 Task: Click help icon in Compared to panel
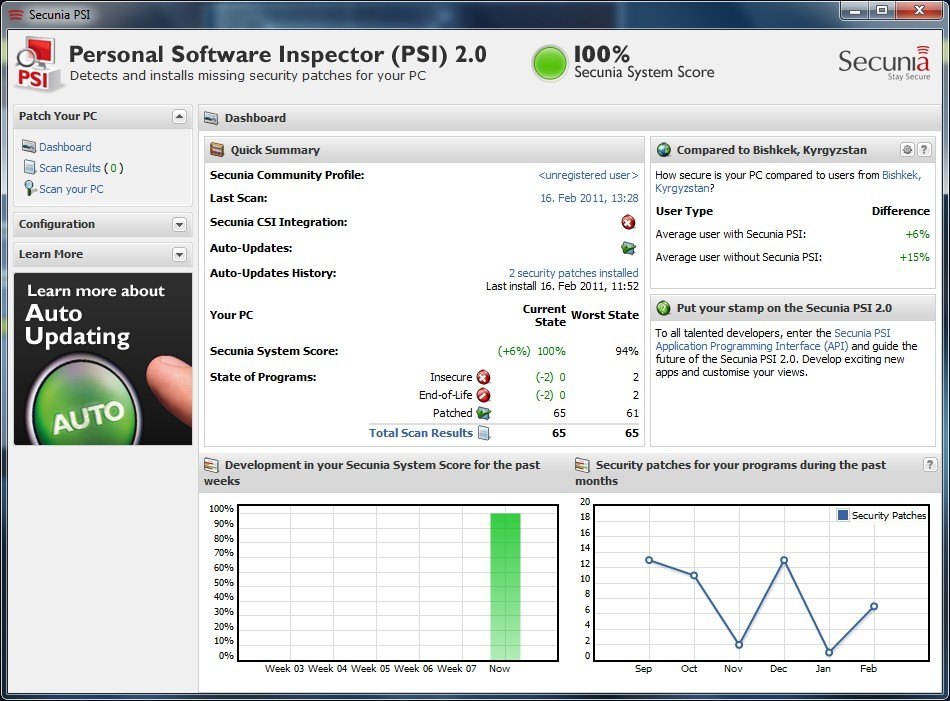[x=924, y=150]
